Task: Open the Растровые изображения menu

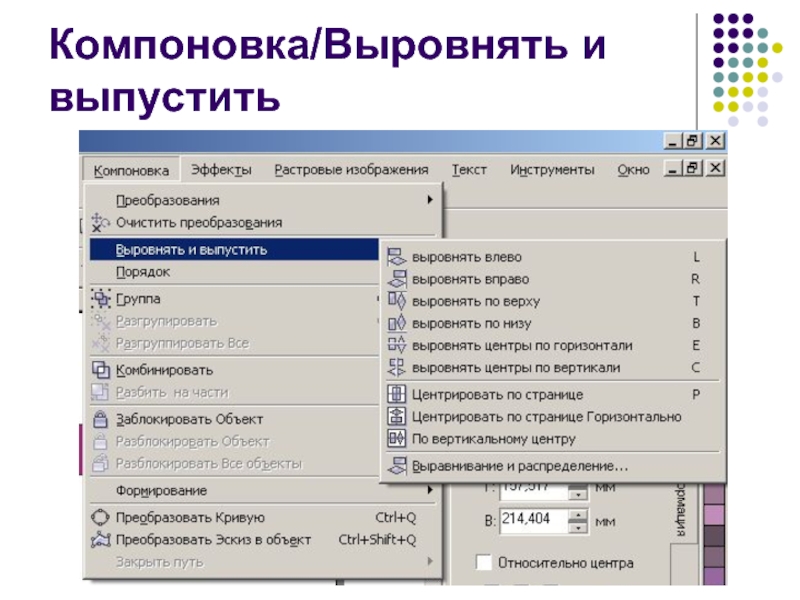Action: coord(352,170)
